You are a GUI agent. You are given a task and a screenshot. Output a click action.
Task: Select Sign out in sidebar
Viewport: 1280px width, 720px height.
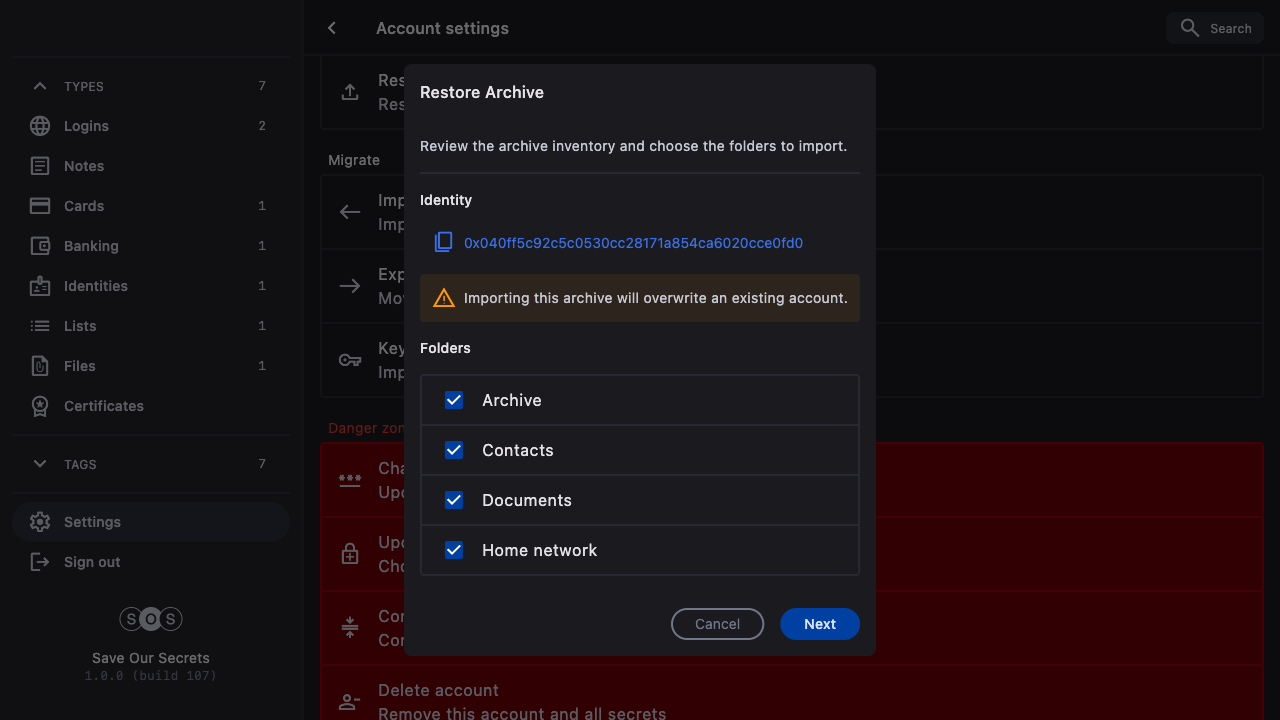point(91,562)
